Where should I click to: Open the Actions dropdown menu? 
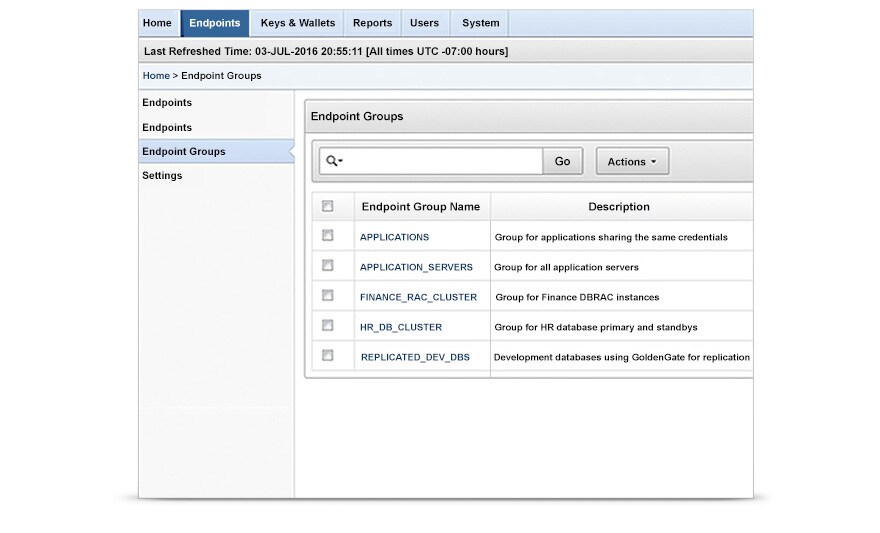pyautogui.click(x=632, y=161)
